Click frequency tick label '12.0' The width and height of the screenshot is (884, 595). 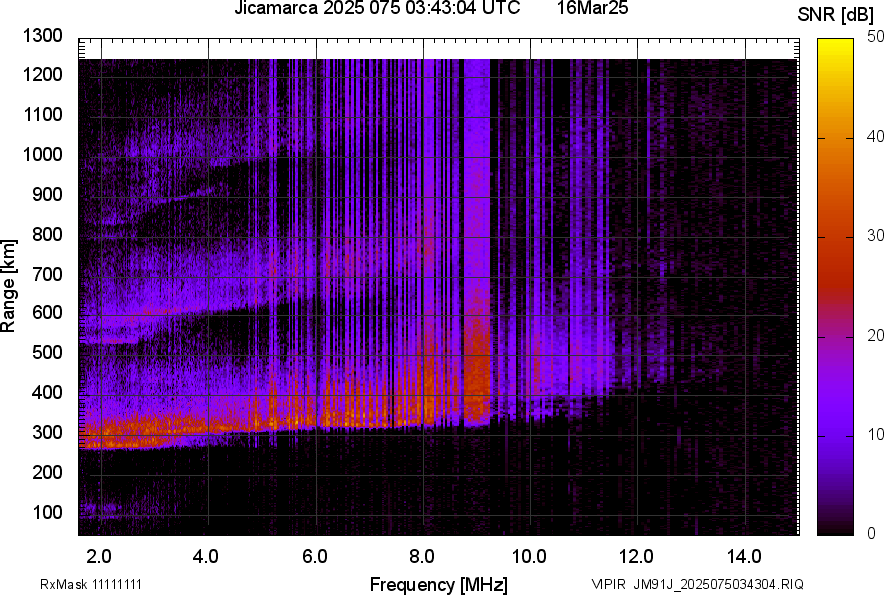(637, 557)
